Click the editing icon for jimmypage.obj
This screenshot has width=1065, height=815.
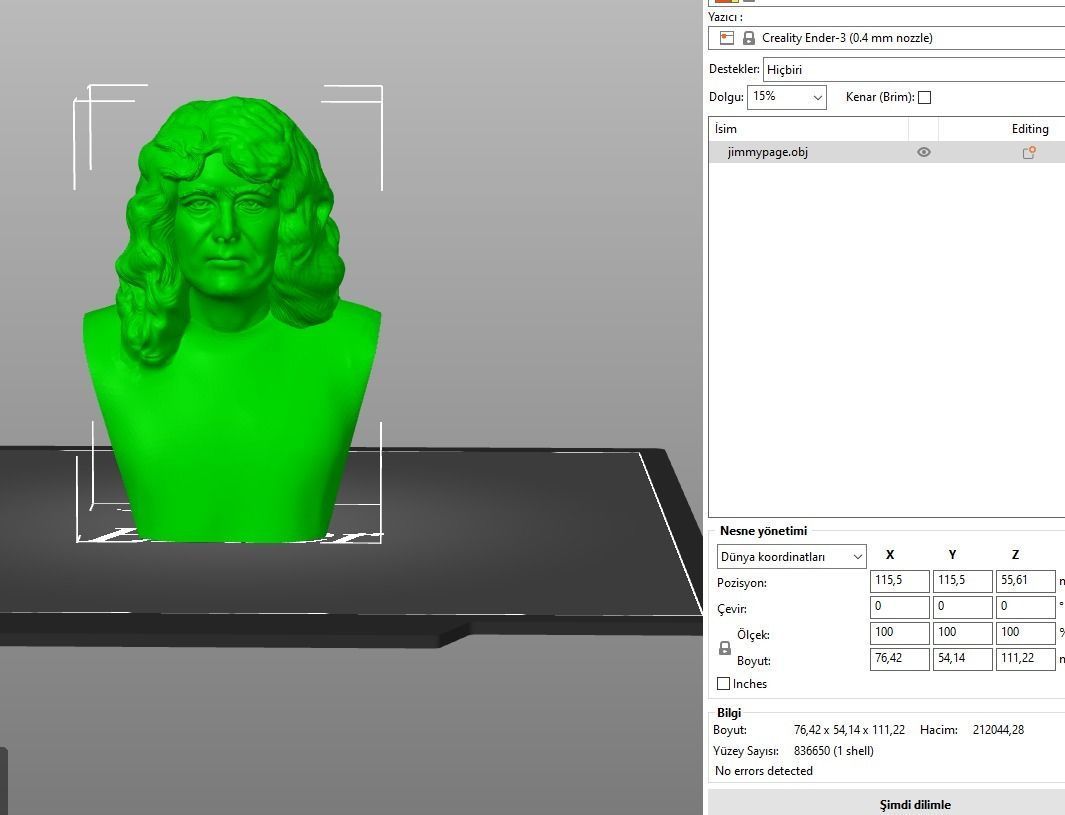[1029, 152]
